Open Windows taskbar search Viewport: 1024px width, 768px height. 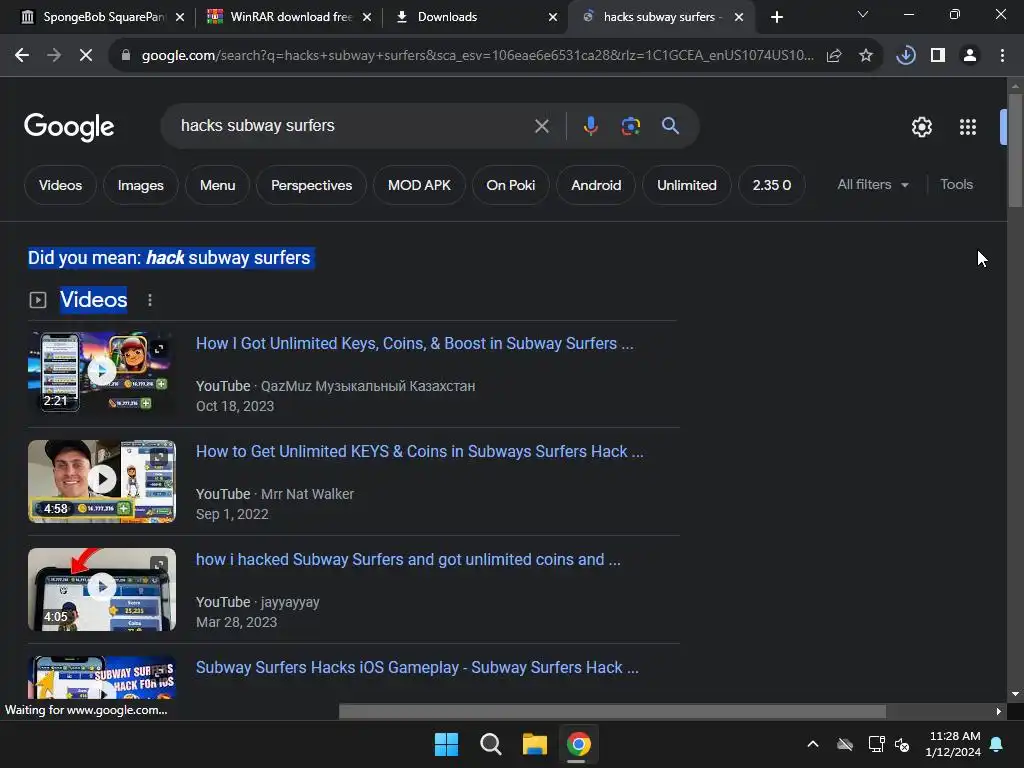click(x=490, y=744)
